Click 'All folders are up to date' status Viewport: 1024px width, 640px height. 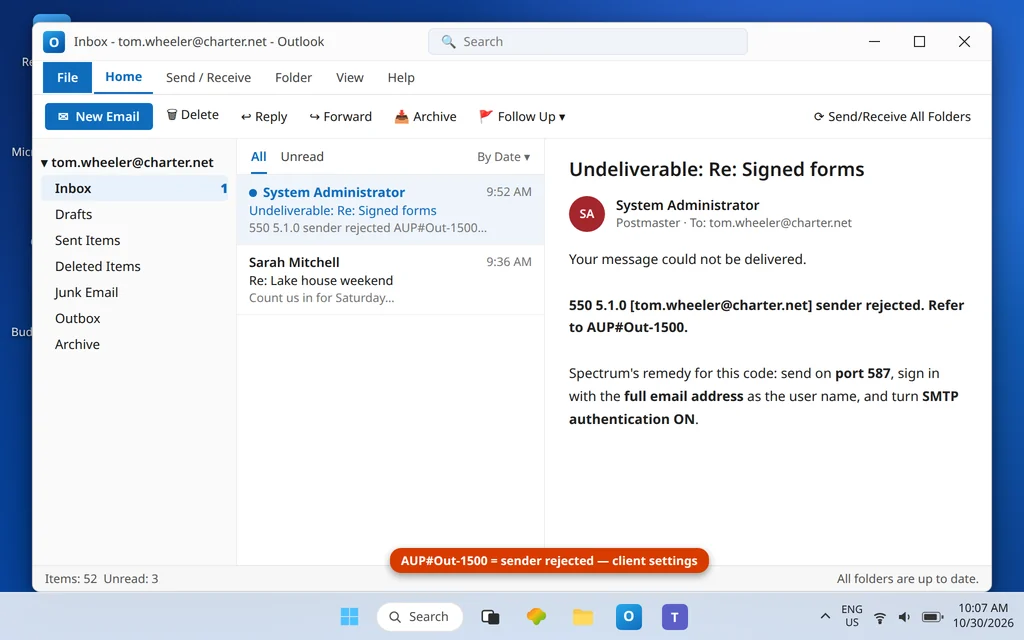(x=908, y=579)
